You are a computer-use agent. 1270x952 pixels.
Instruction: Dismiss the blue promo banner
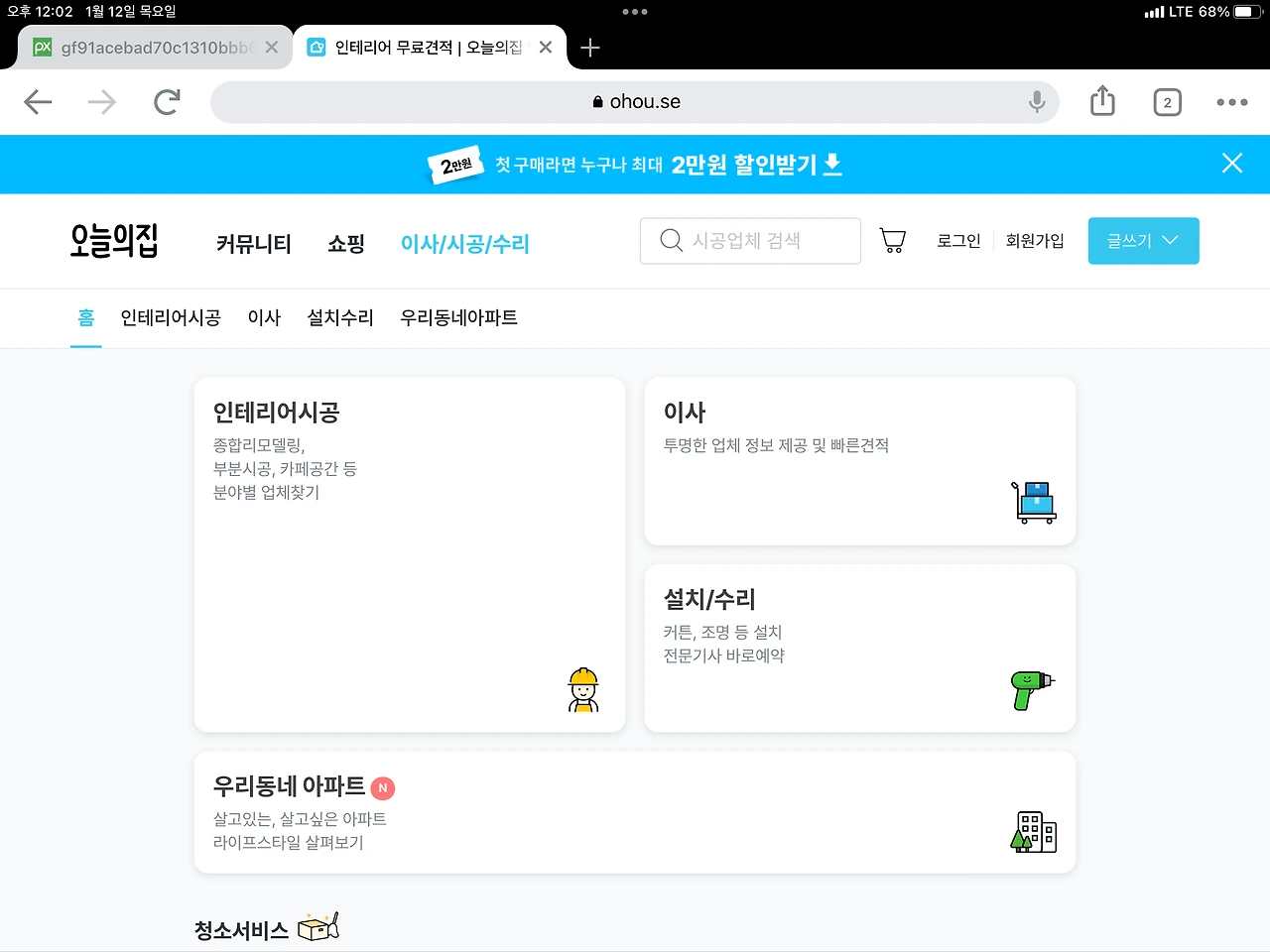click(1232, 164)
